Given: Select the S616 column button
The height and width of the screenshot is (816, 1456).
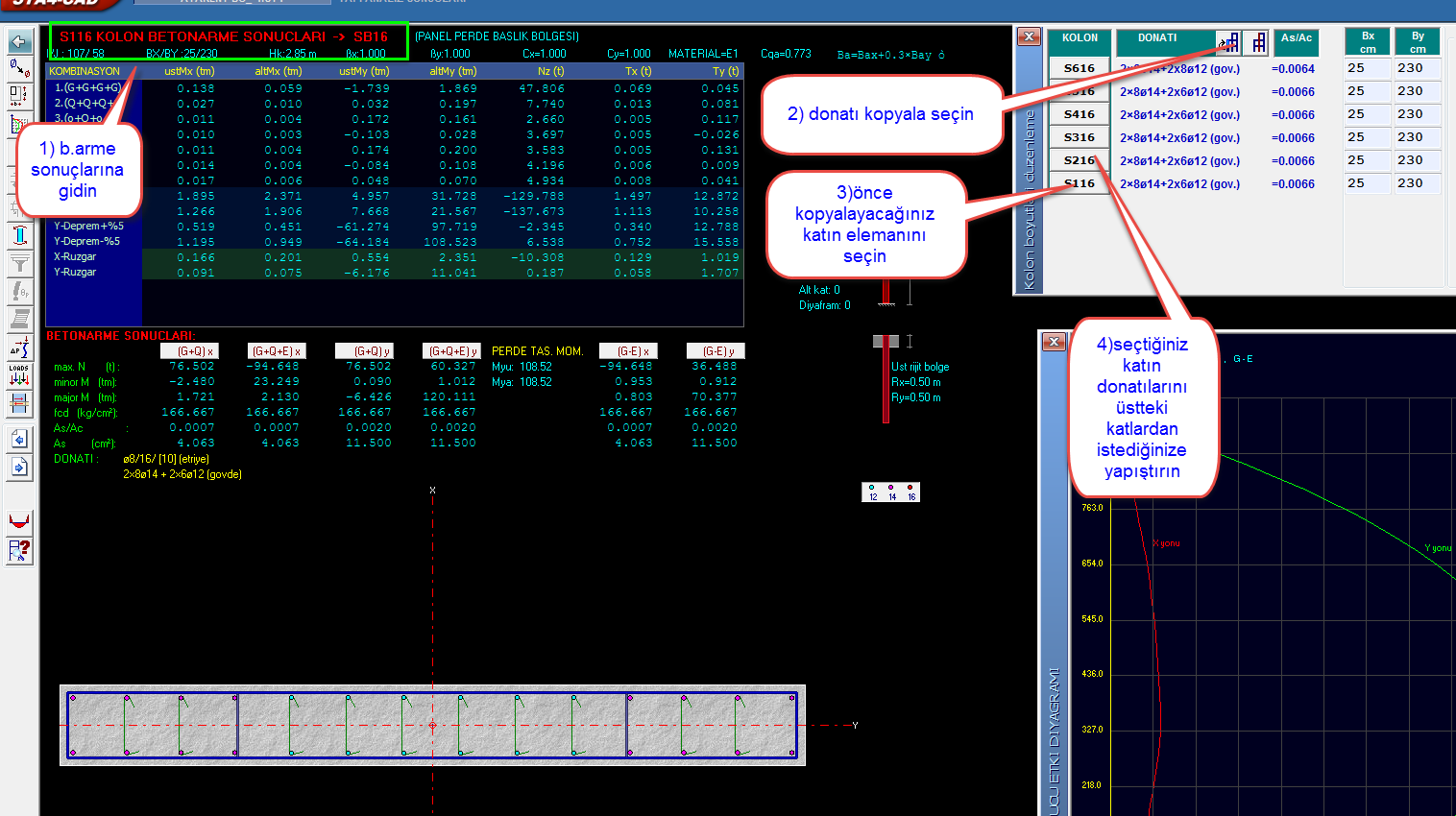Looking at the screenshot, I should tap(1079, 68).
